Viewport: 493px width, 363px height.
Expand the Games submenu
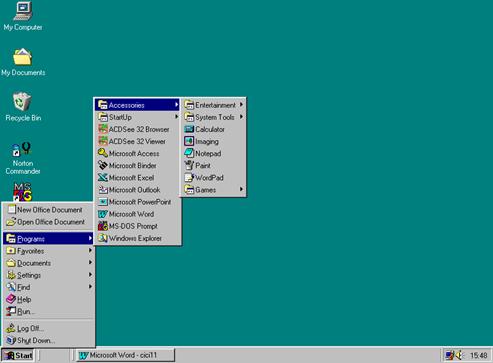[x=213, y=190]
